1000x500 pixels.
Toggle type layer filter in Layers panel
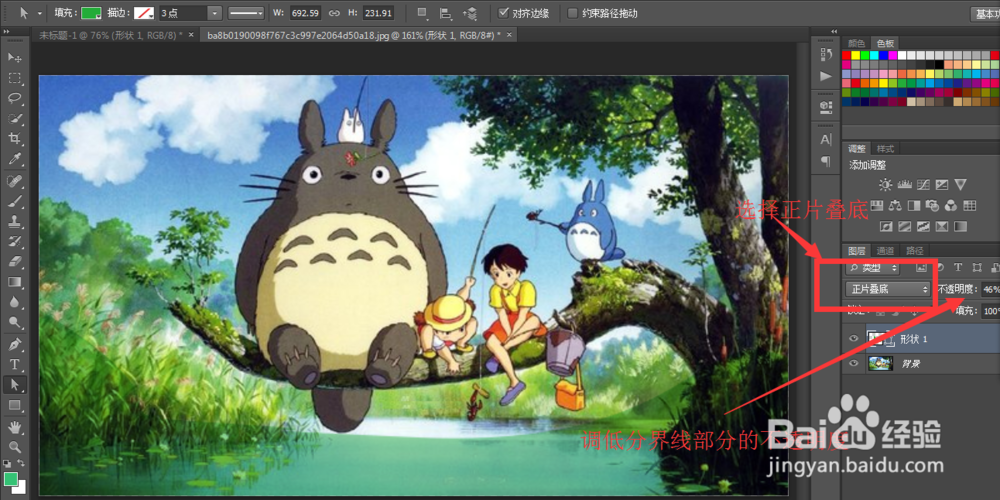(x=957, y=267)
